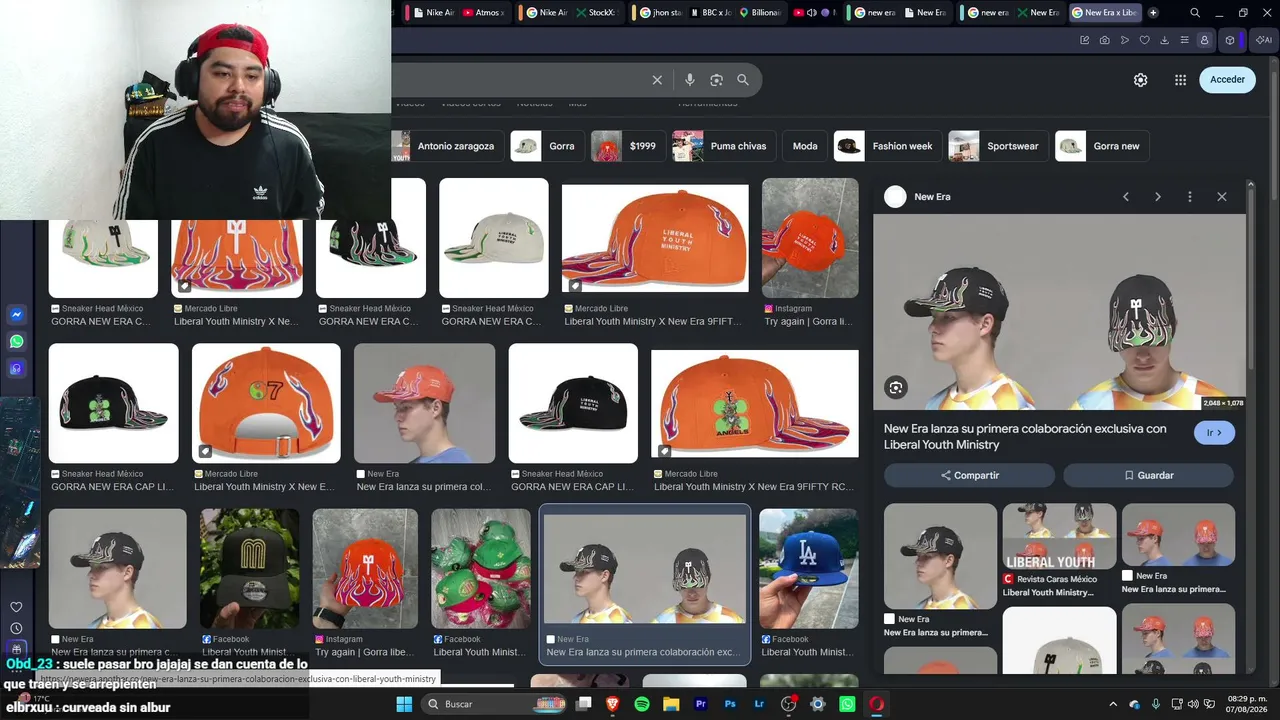Filter results by Puma chivas chip
Image resolution: width=1280 pixels, height=720 pixels.
pyautogui.click(x=724, y=146)
